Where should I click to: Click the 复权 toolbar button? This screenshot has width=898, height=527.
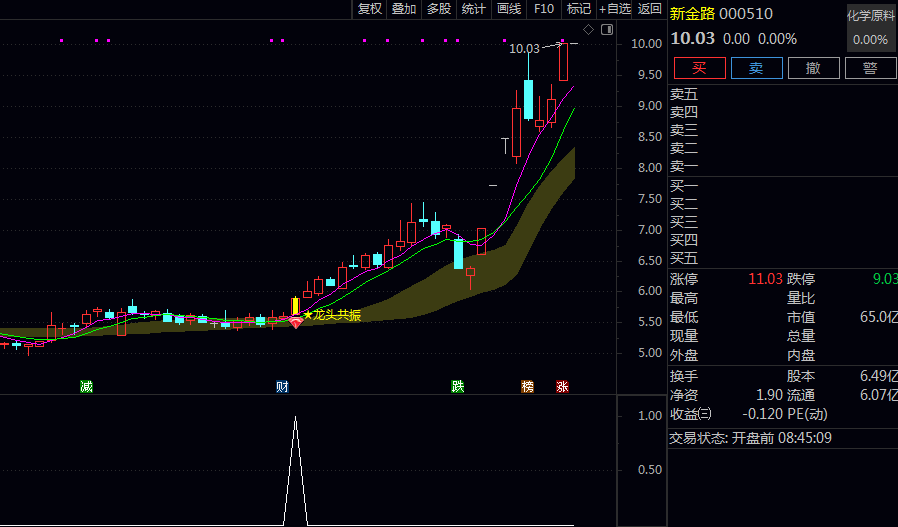(x=369, y=9)
